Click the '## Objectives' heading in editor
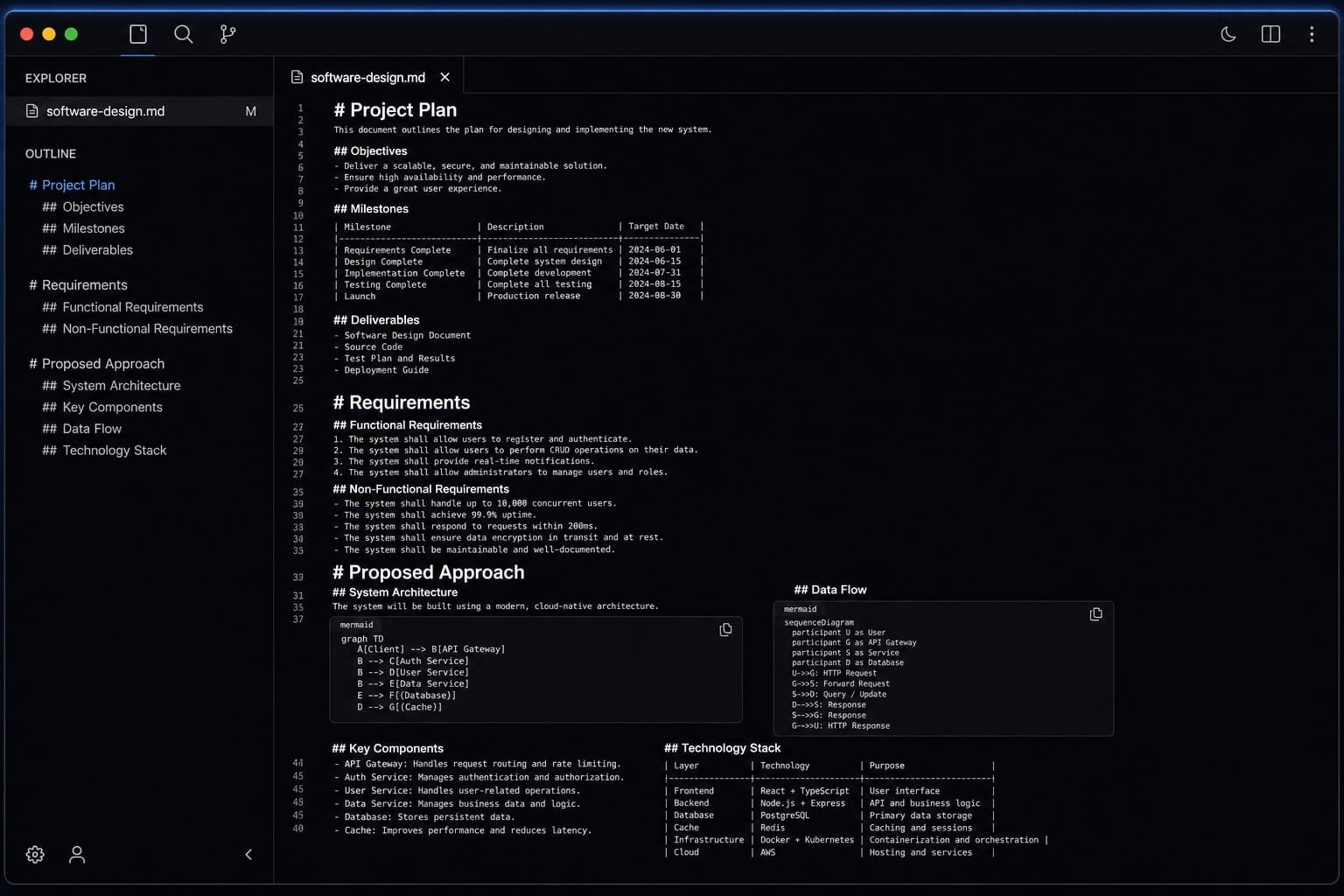The height and width of the screenshot is (896, 1344). [370, 151]
